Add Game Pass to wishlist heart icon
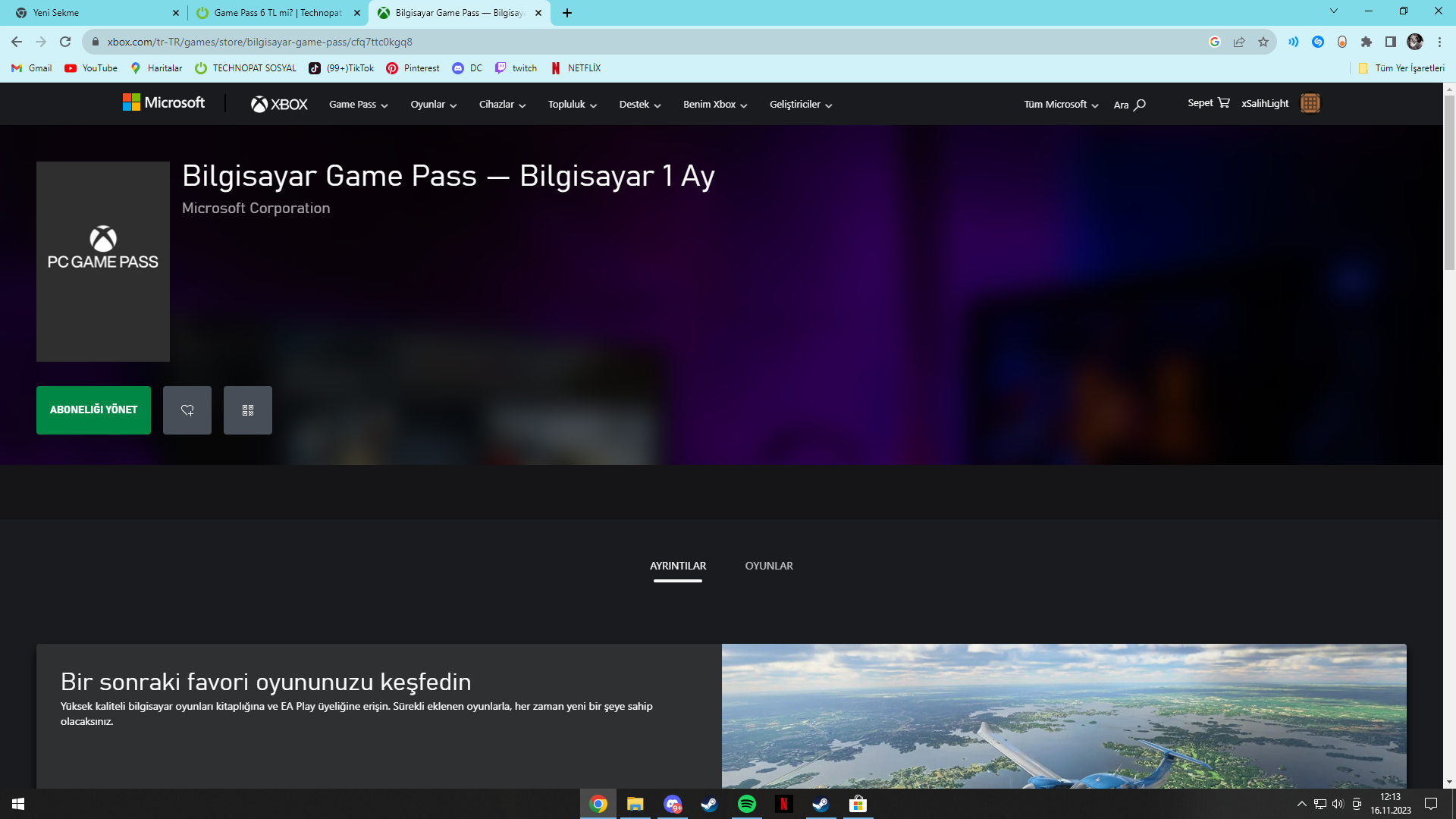 click(x=187, y=410)
